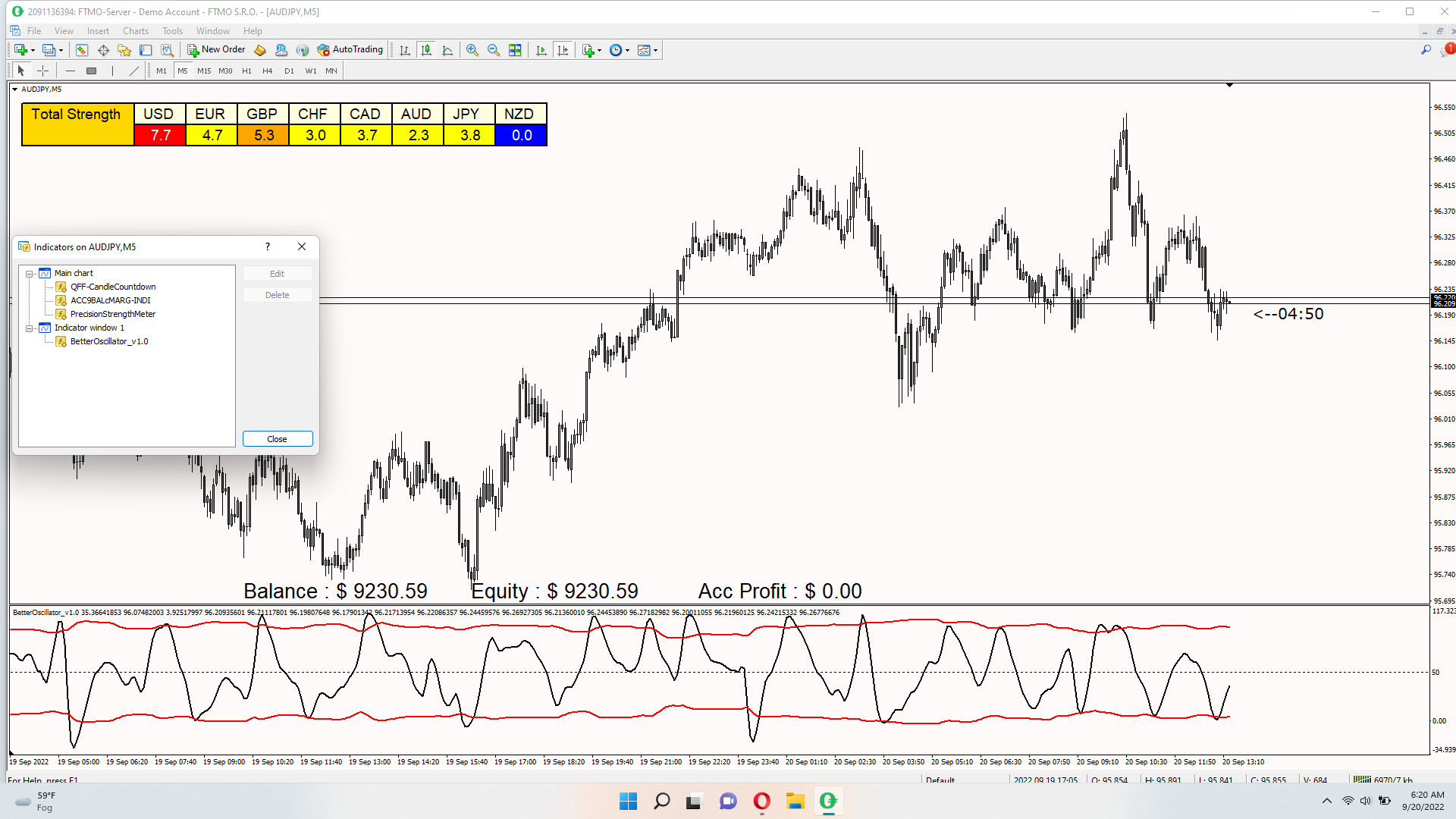
Task: Open the Insert menu
Action: [x=98, y=31]
